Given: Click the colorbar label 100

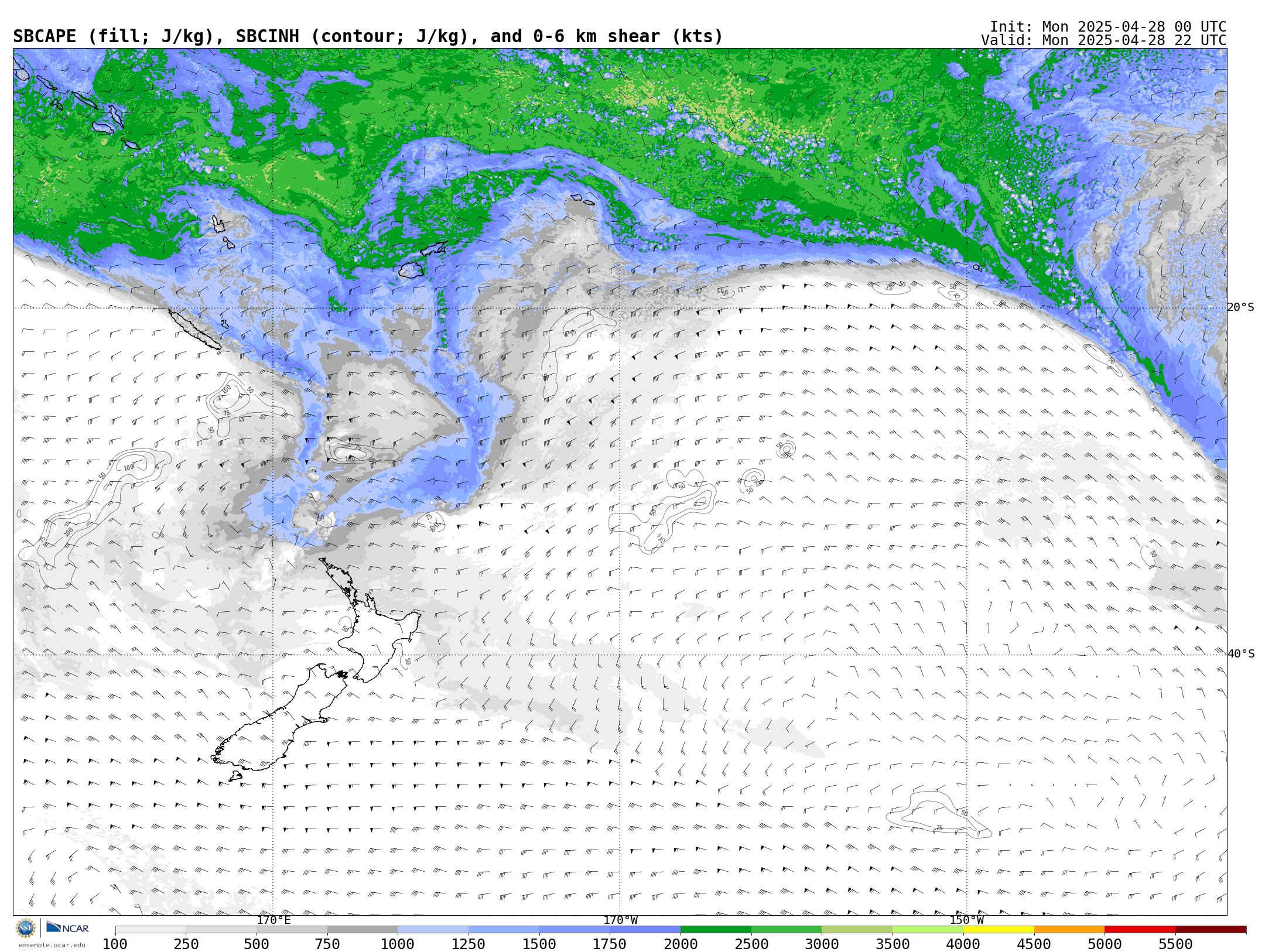Looking at the screenshot, I should [x=115, y=944].
